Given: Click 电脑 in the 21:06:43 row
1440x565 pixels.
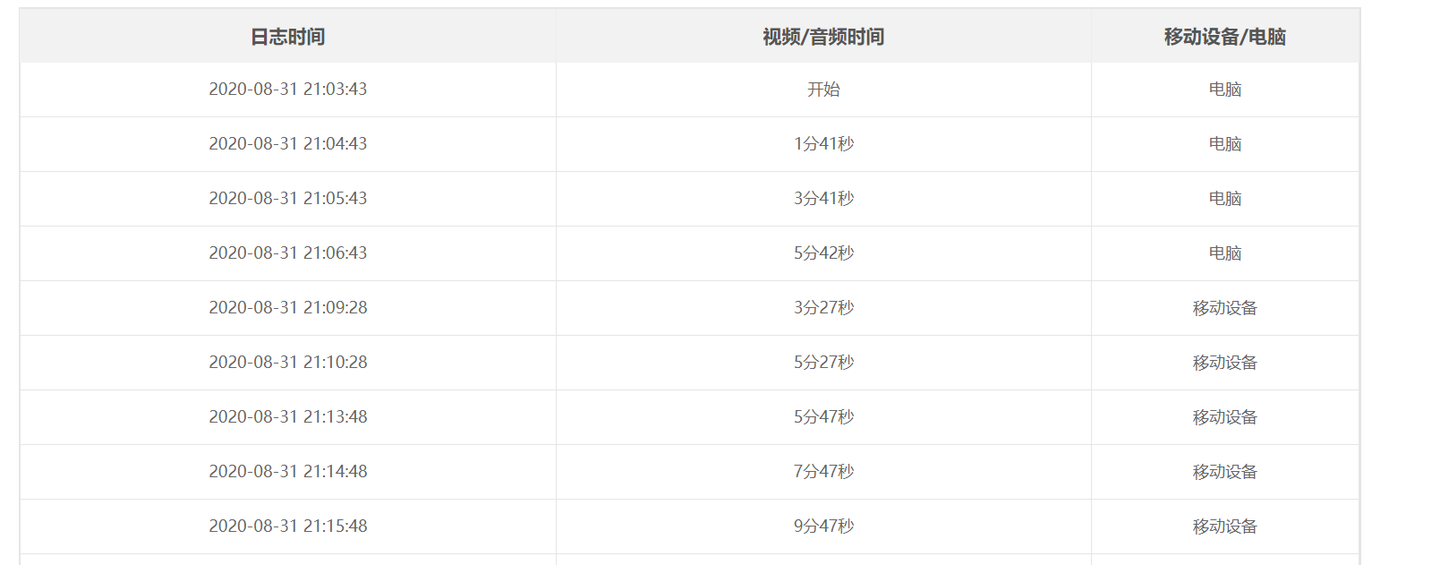Looking at the screenshot, I should (x=1225, y=253).
